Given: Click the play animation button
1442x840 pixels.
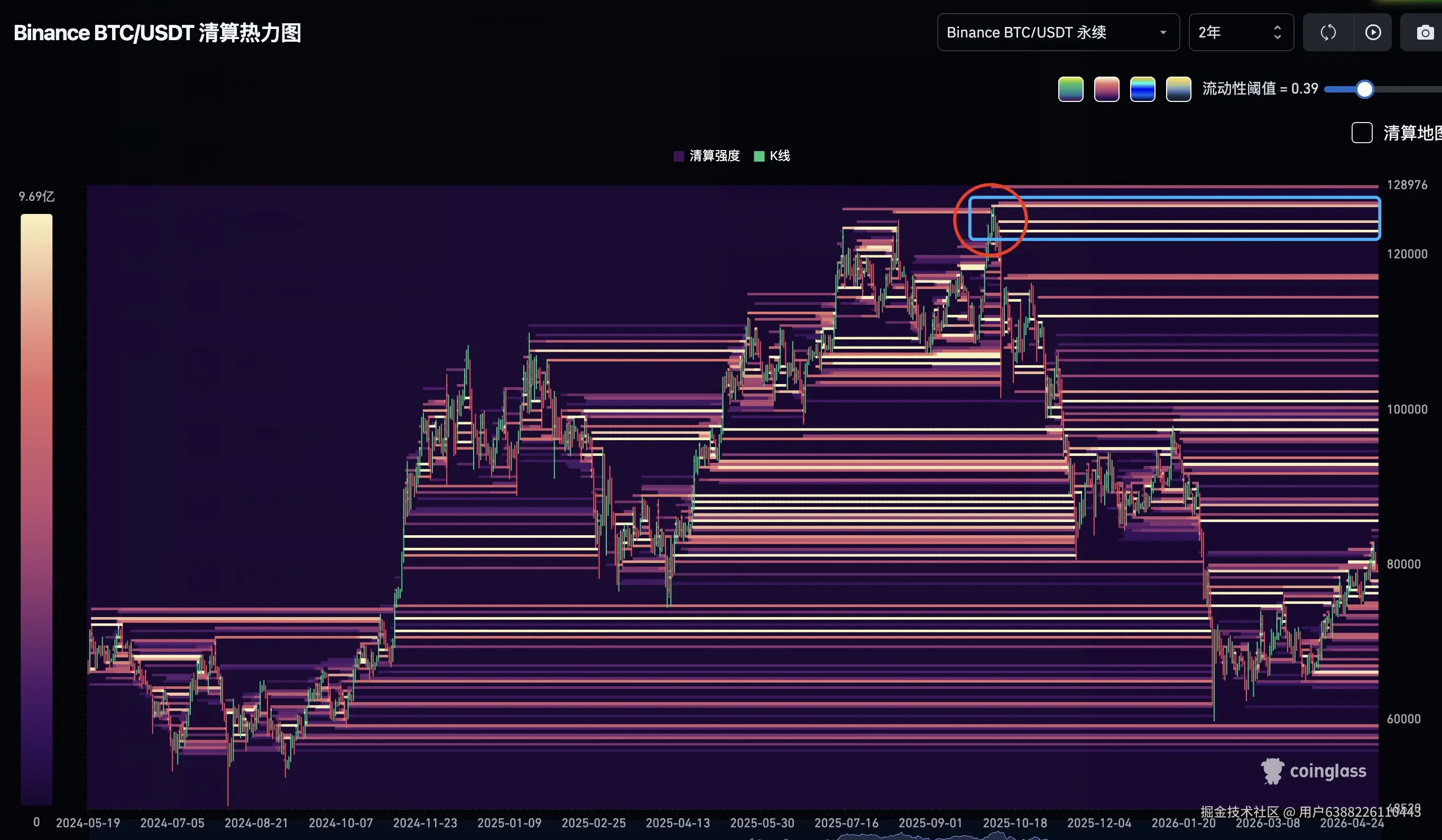Looking at the screenshot, I should click(1373, 33).
